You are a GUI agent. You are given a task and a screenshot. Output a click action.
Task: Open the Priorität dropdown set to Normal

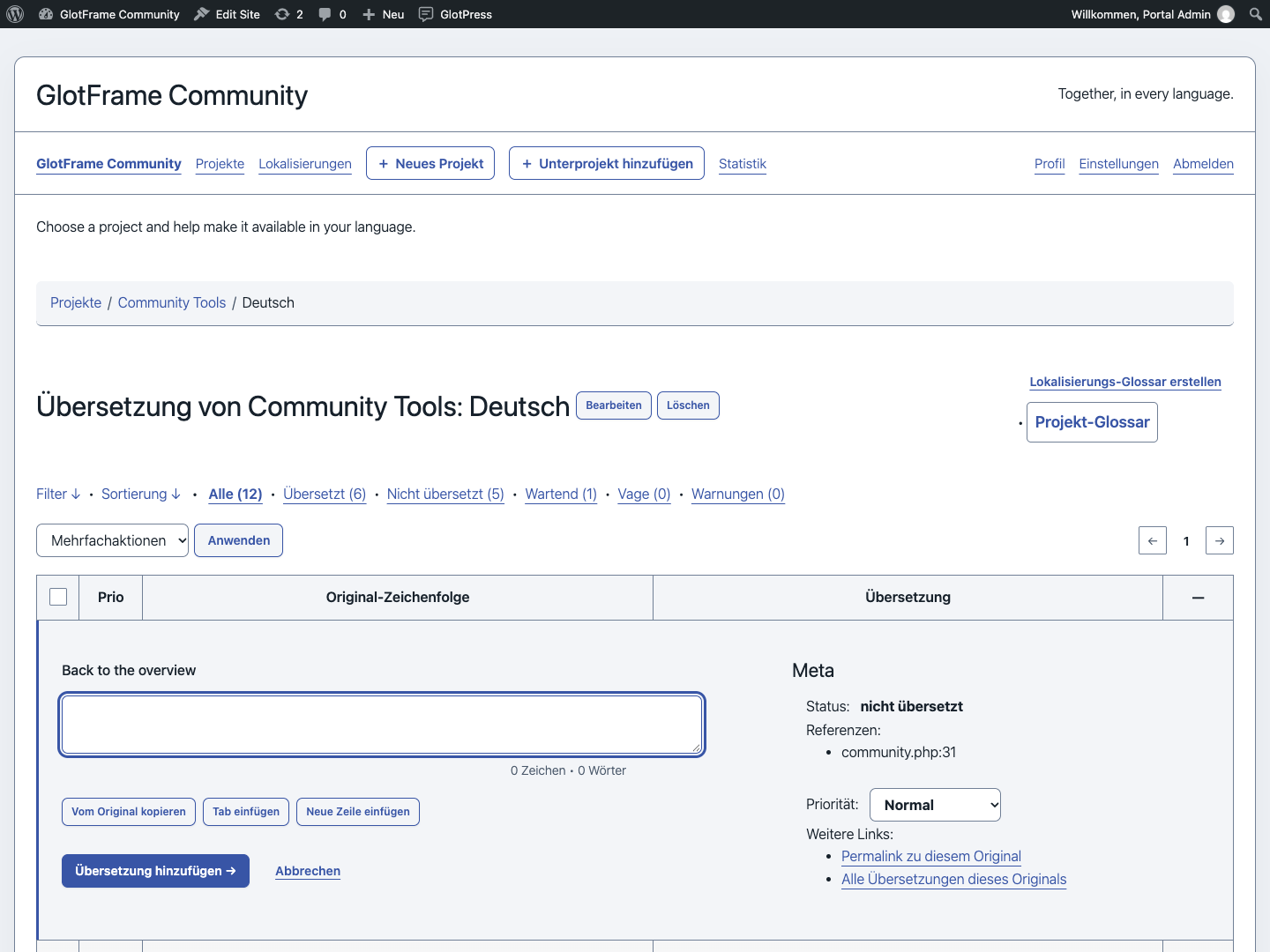(935, 805)
